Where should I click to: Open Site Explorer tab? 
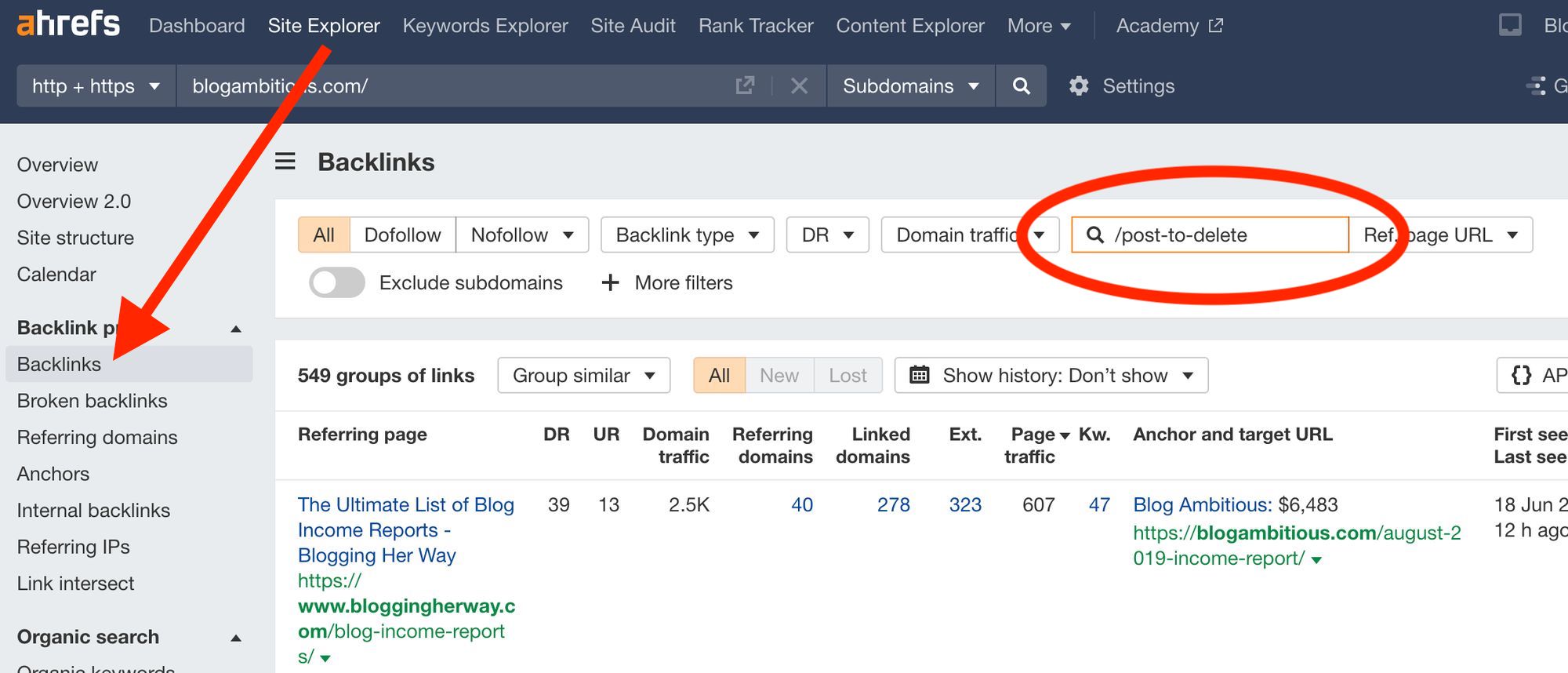pos(324,26)
